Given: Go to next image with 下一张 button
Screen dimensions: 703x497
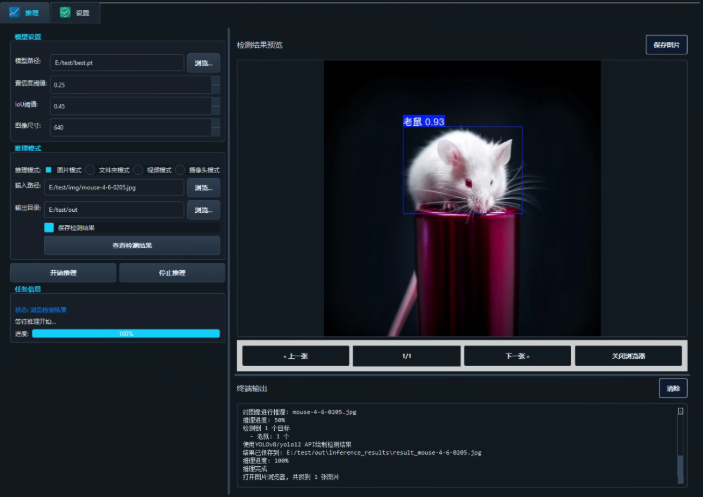Looking at the screenshot, I should pyautogui.click(x=517, y=356).
